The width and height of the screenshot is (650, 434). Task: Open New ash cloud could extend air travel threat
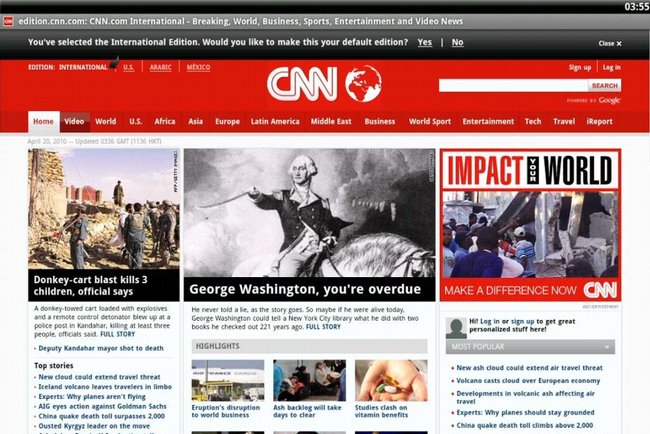click(529, 368)
